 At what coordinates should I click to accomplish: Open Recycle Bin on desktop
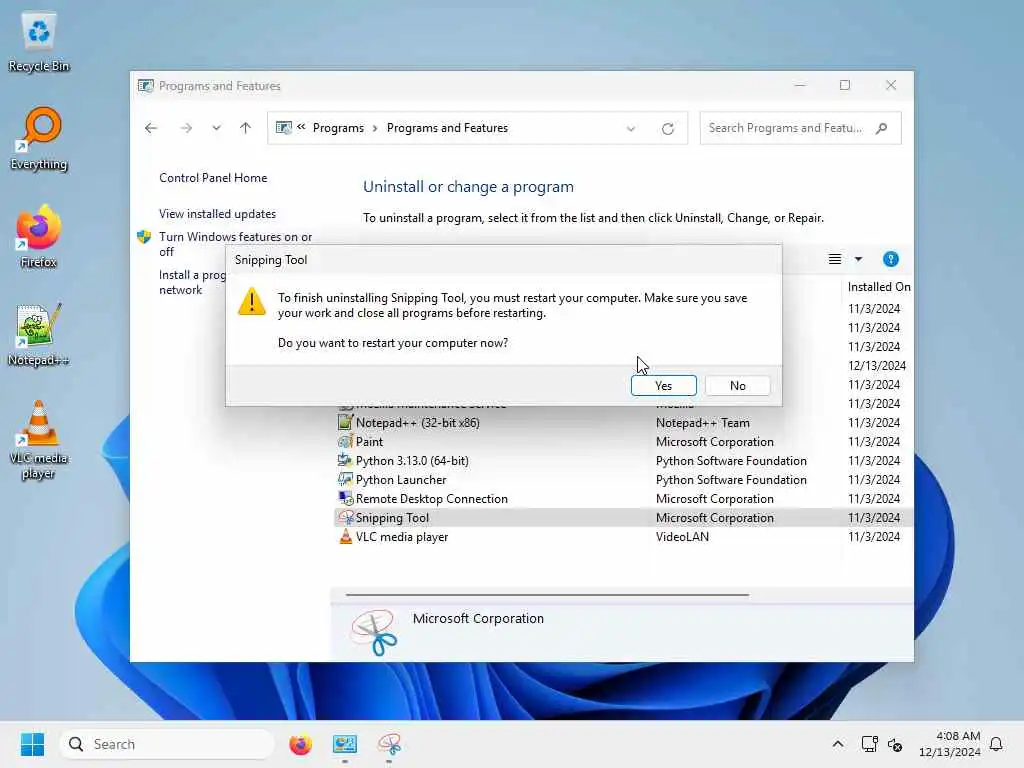(39, 42)
